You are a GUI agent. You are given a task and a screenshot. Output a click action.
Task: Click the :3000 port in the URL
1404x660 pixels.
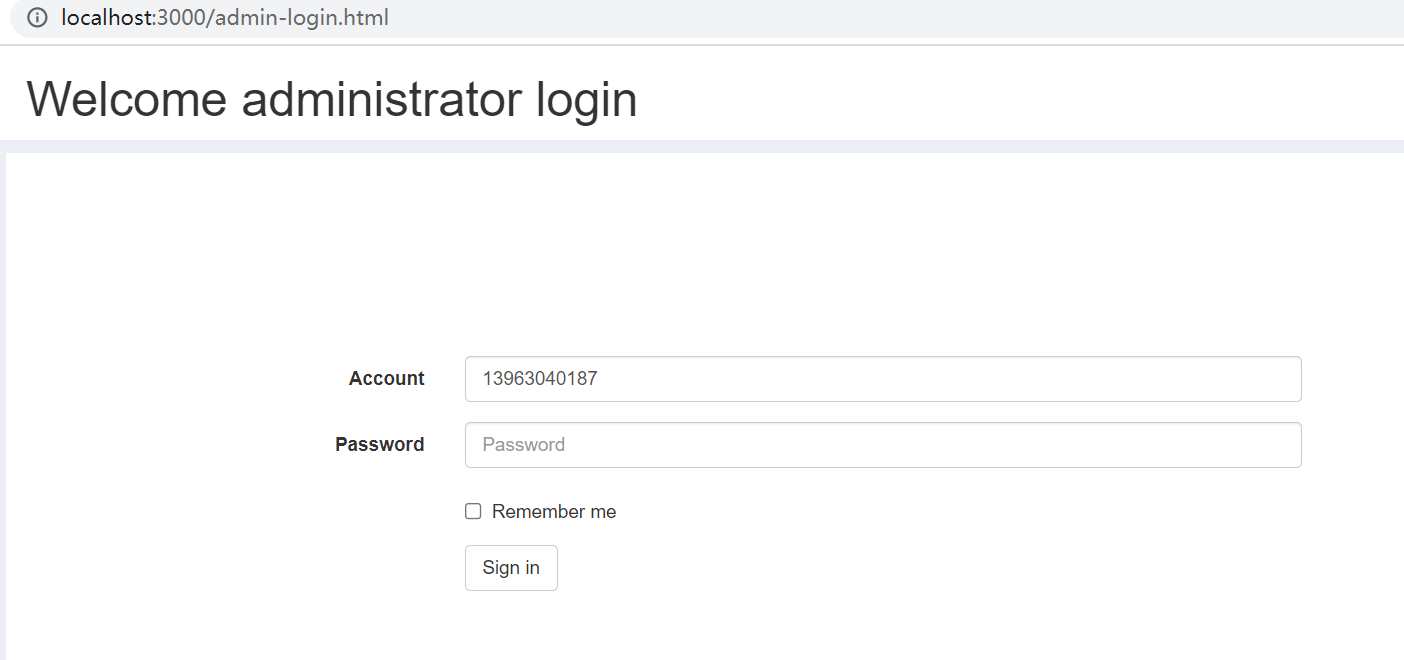[178, 17]
